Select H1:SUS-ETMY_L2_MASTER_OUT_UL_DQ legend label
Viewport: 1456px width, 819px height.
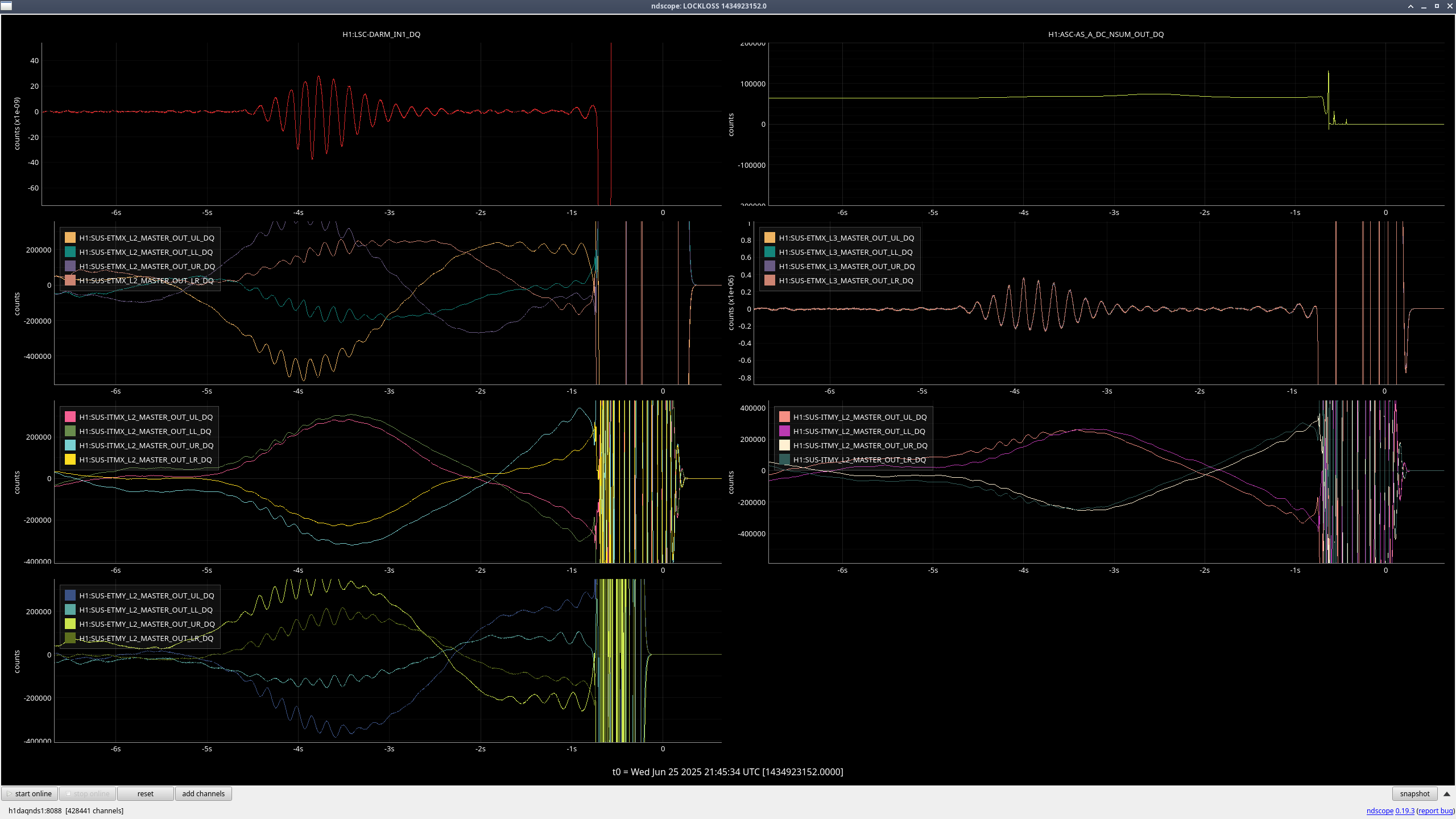click(147, 595)
